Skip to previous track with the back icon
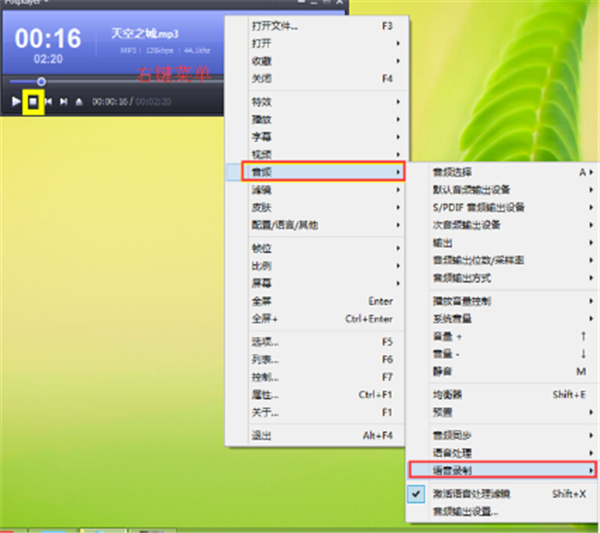Image resolution: width=600 pixels, height=533 pixels. [48, 101]
